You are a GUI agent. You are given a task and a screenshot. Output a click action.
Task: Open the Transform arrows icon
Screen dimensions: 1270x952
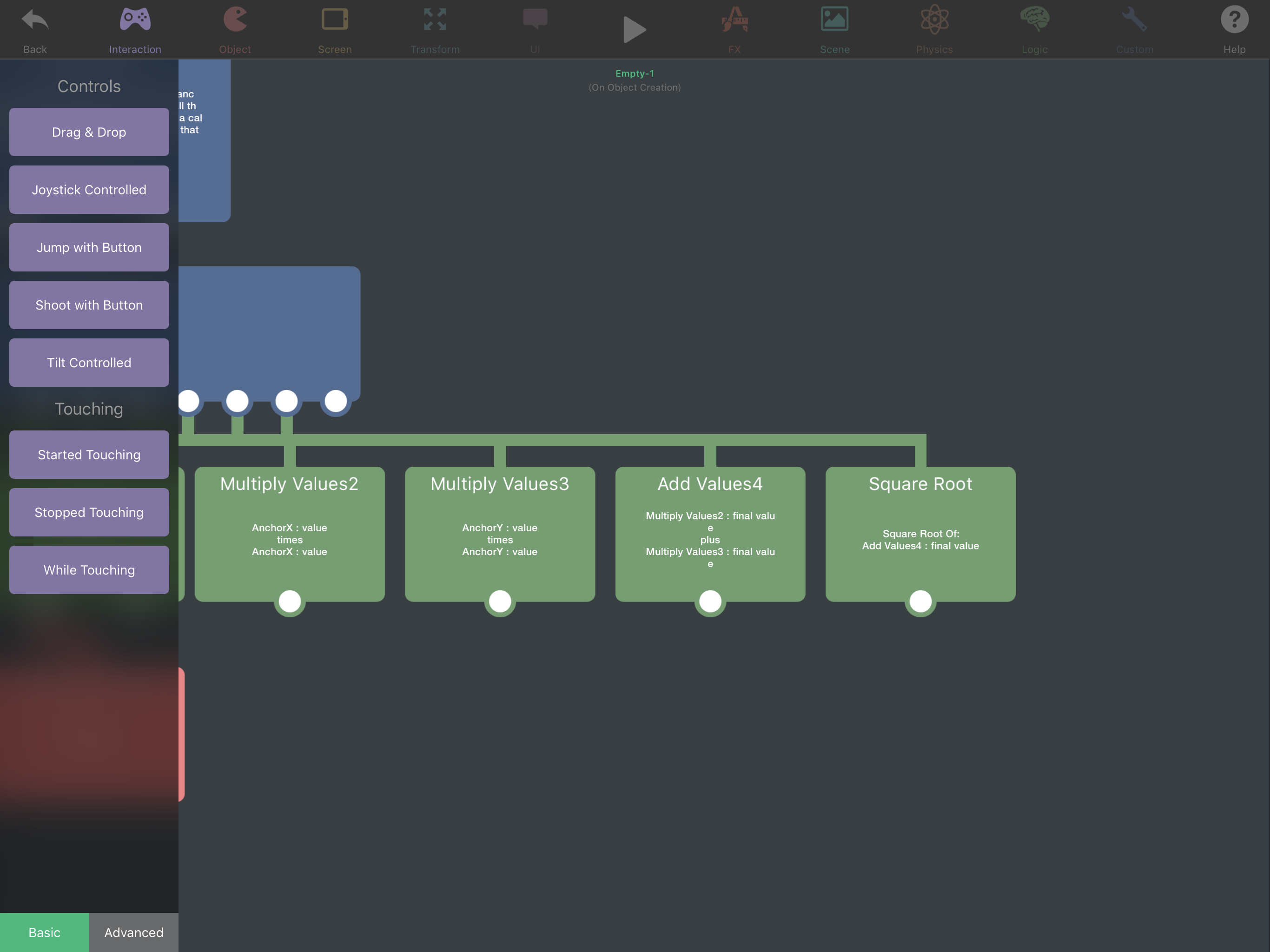click(x=435, y=29)
